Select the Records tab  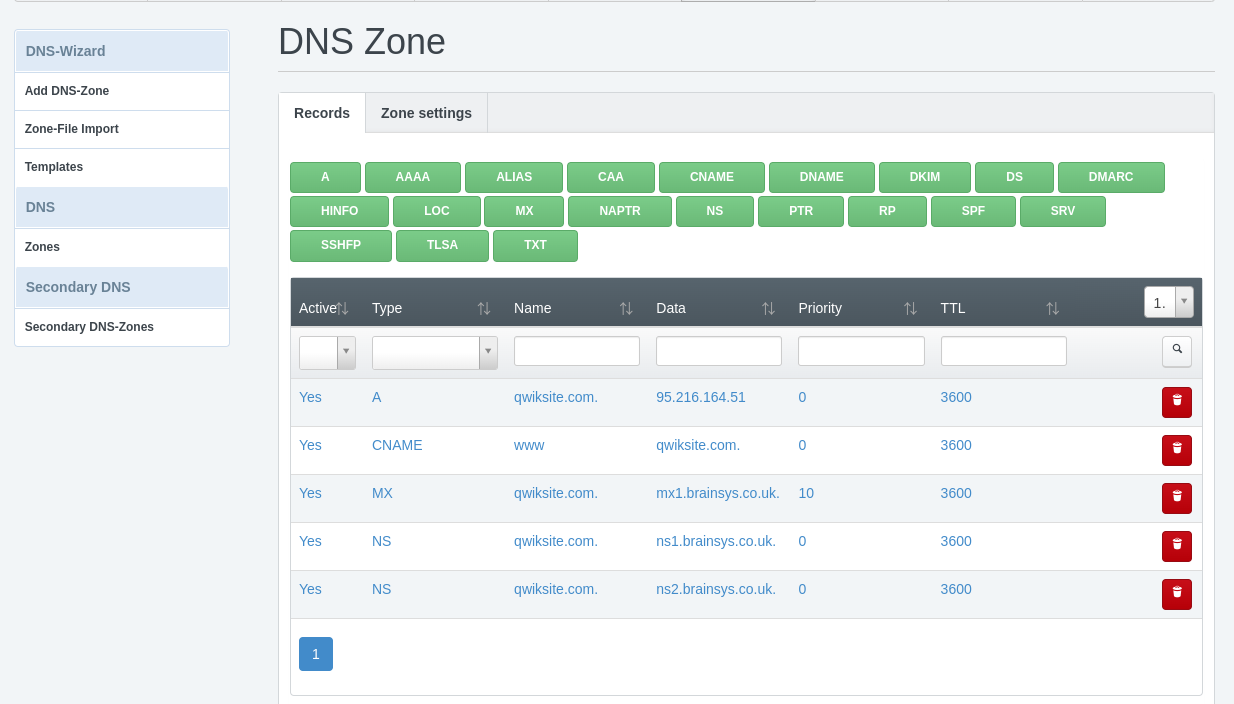321,113
